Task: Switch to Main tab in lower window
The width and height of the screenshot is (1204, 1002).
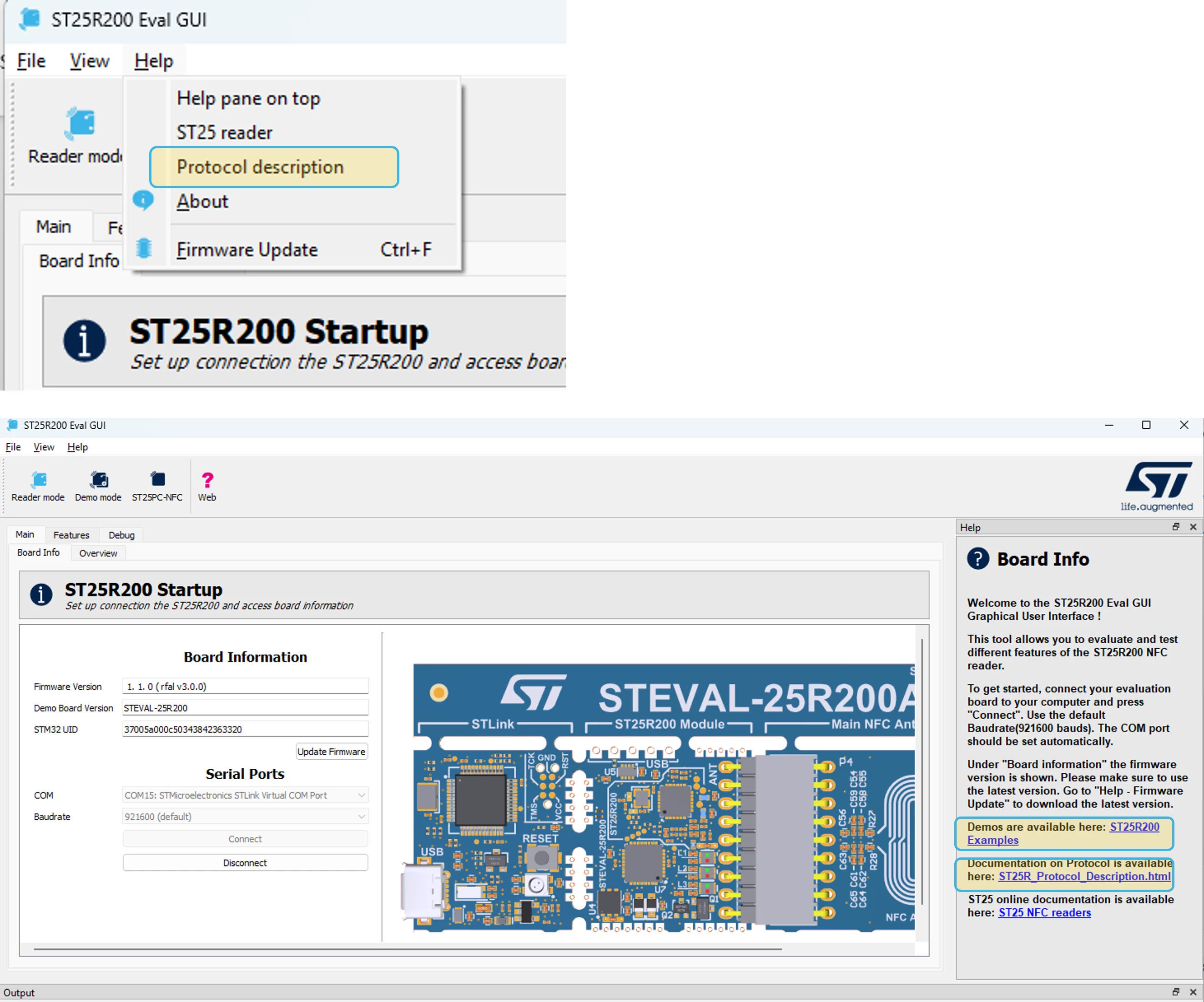Action: [x=25, y=535]
